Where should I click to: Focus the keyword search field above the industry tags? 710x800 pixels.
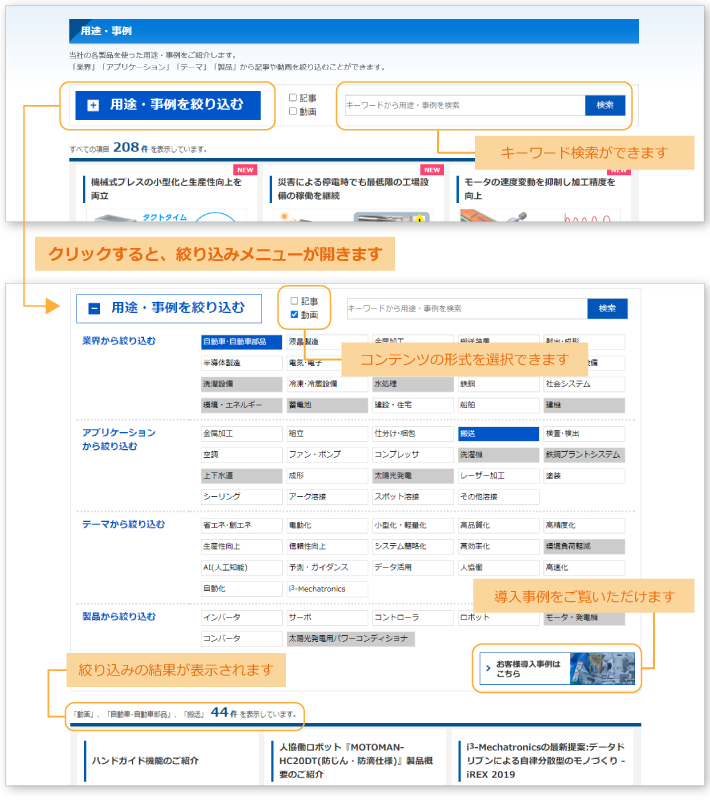467,309
